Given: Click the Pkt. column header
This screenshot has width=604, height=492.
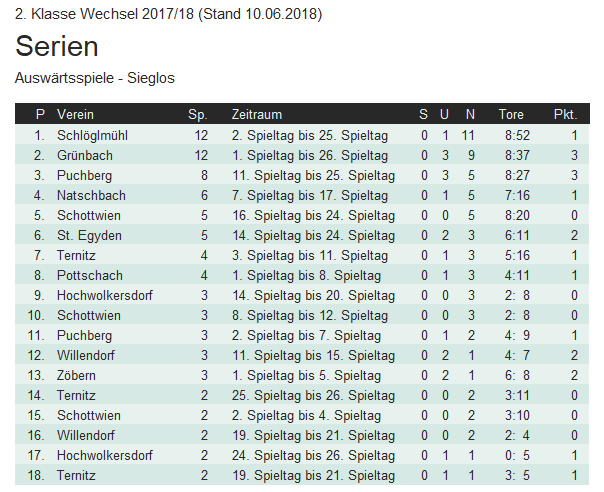Looking at the screenshot, I should pos(565,115).
